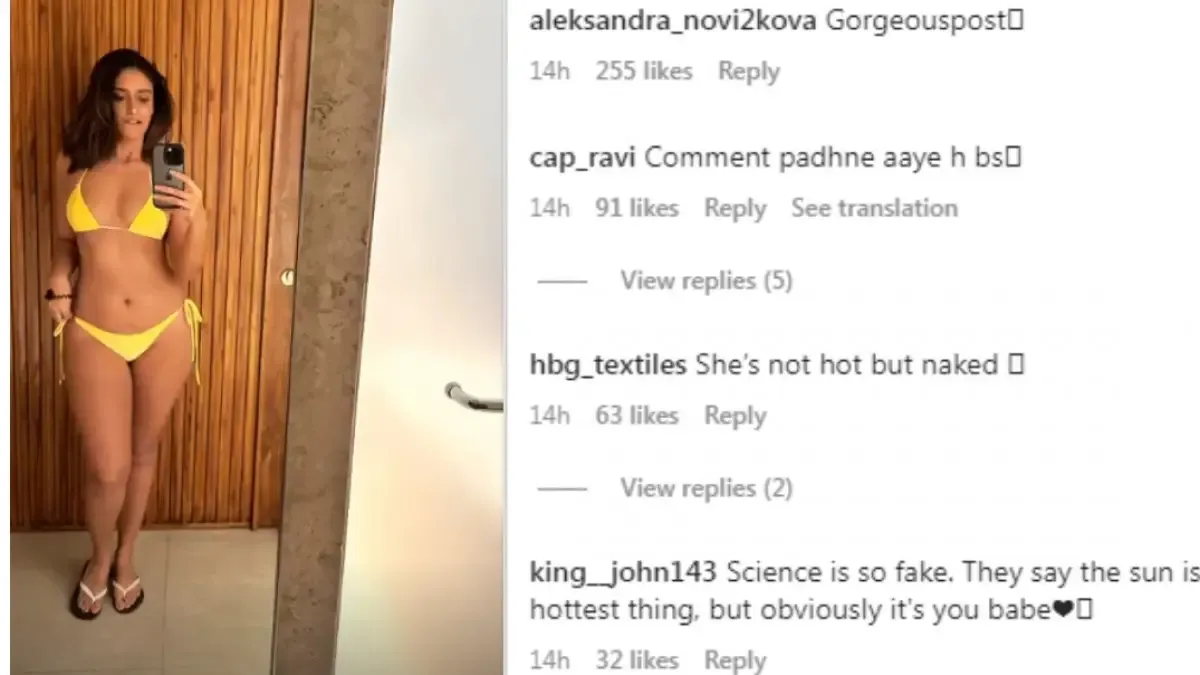Show the 91 likes on cap_ravi's comment

pos(637,209)
